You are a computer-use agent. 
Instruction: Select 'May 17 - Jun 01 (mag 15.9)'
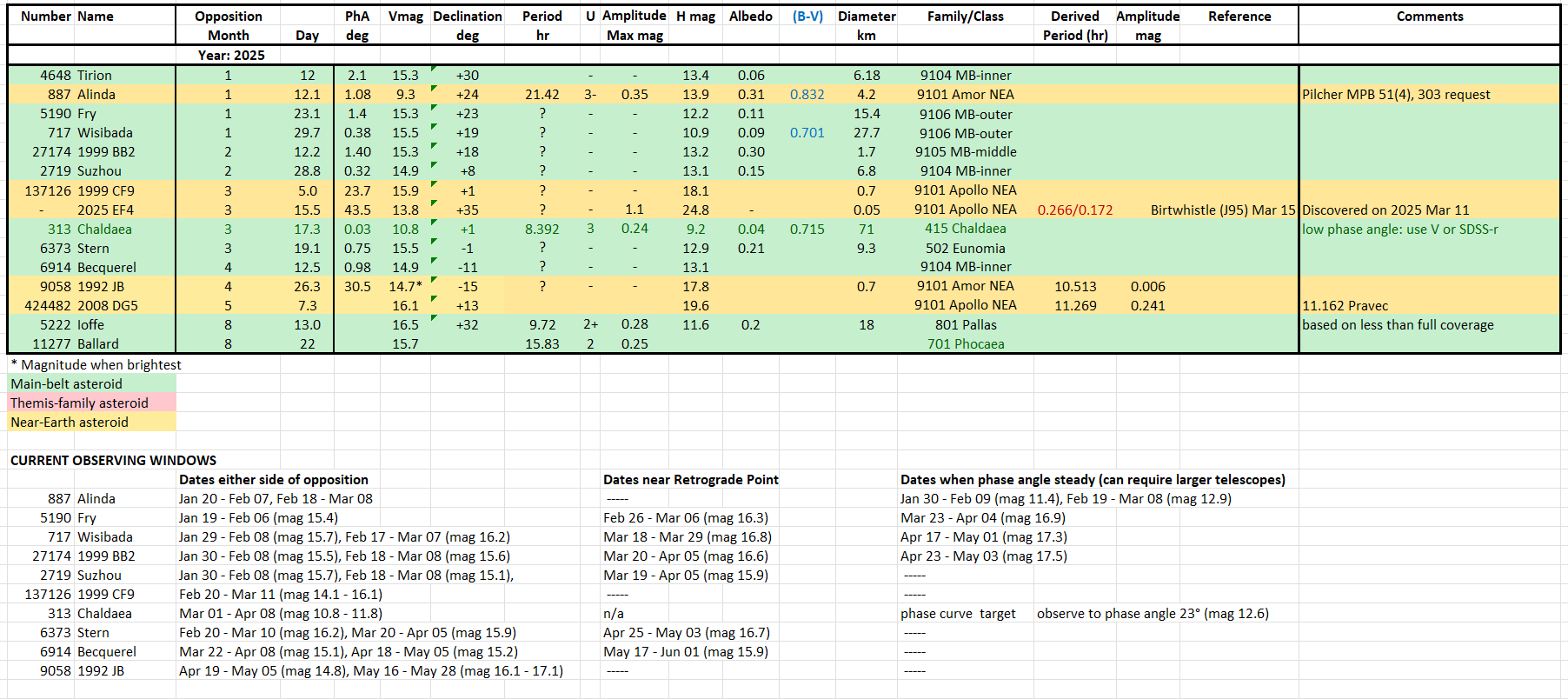(686, 651)
